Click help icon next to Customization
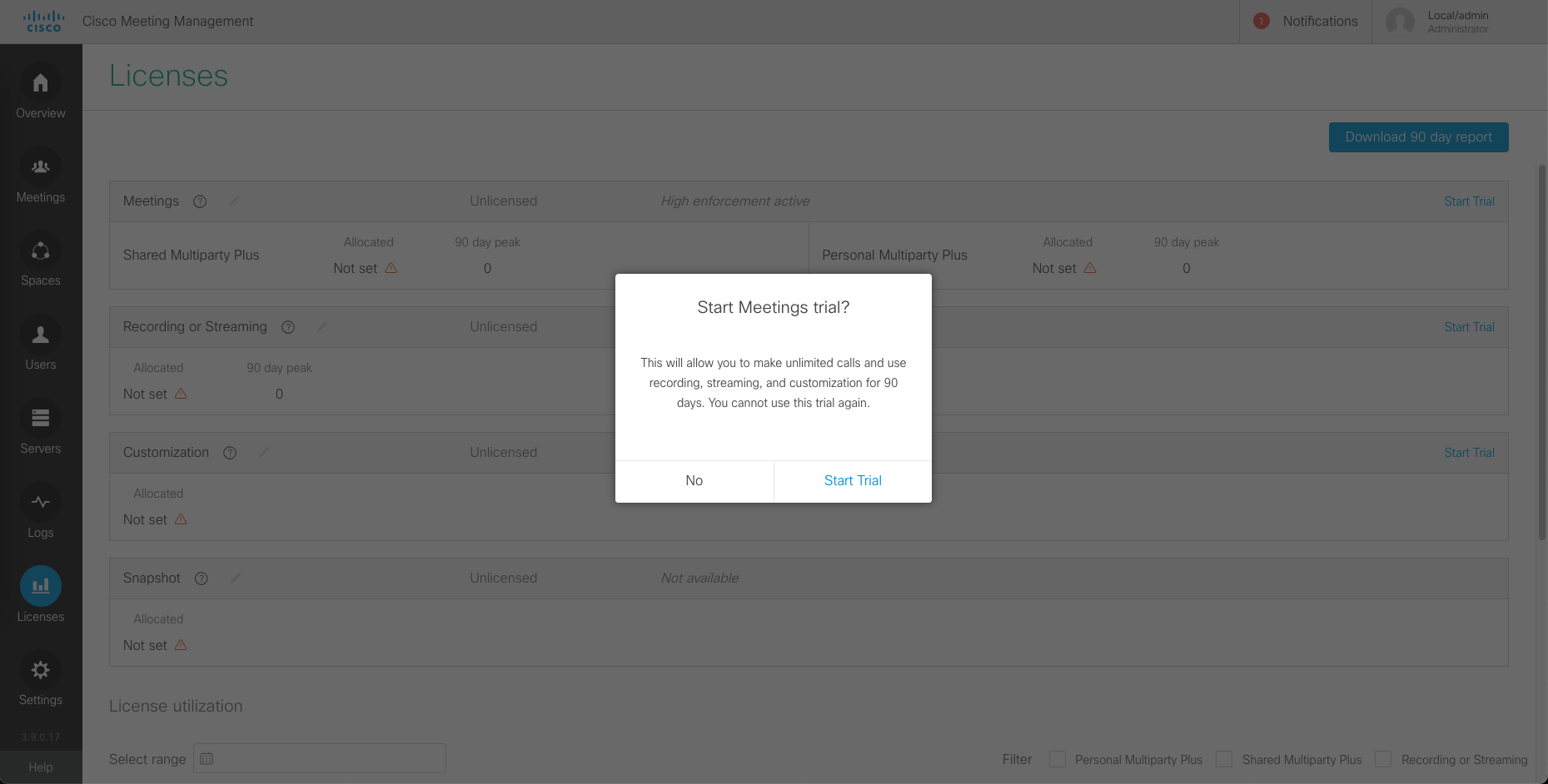The width and height of the screenshot is (1548, 784). pyautogui.click(x=230, y=453)
